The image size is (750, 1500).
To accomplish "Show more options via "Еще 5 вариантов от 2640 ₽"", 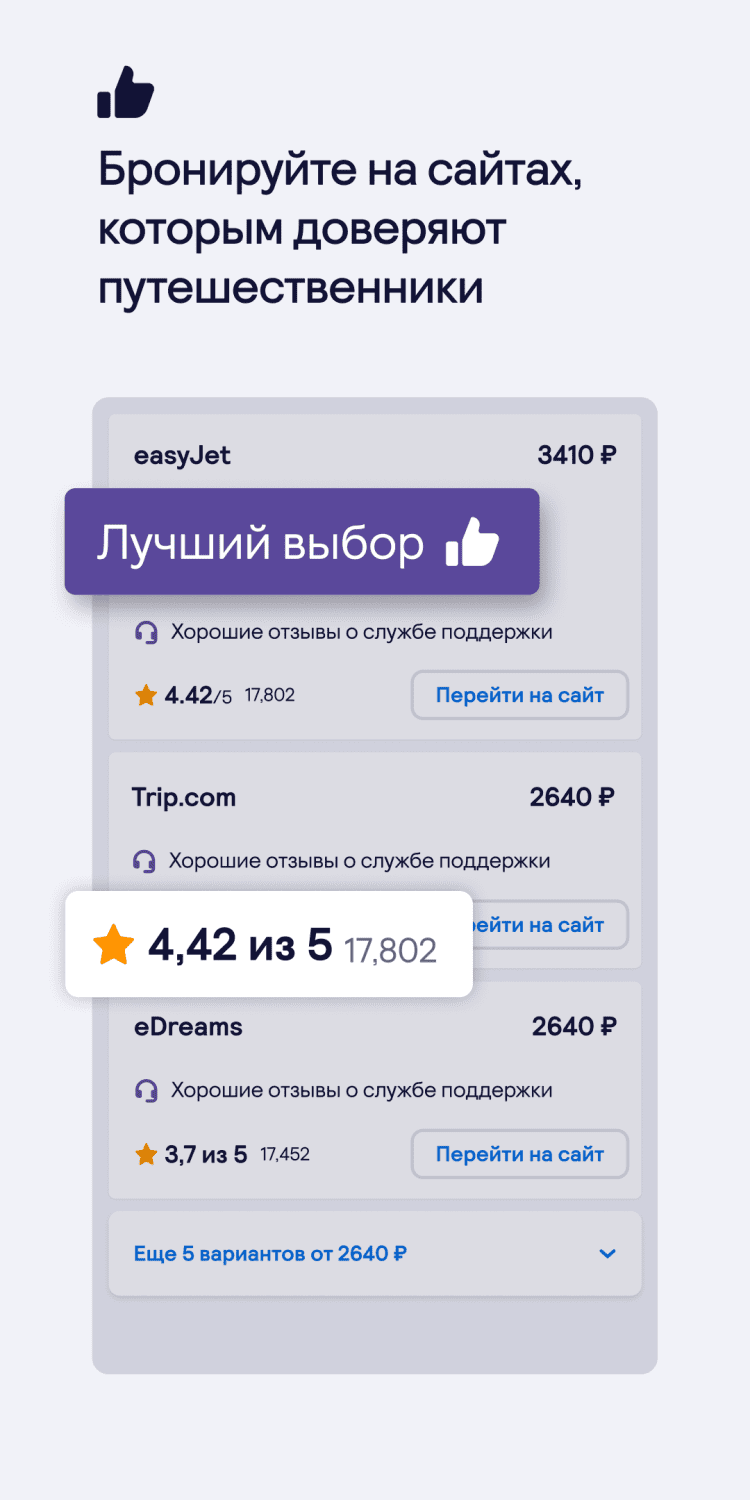I will pyautogui.click(x=270, y=1254).
